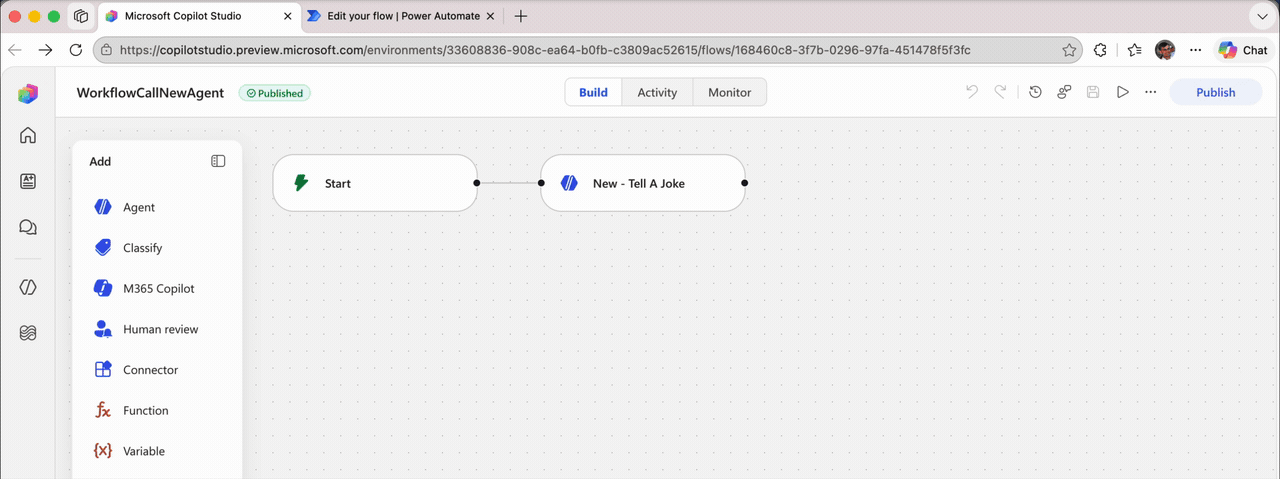Click the Copilot Studio logo in sidebar
The width and height of the screenshot is (1280, 479).
28,93
